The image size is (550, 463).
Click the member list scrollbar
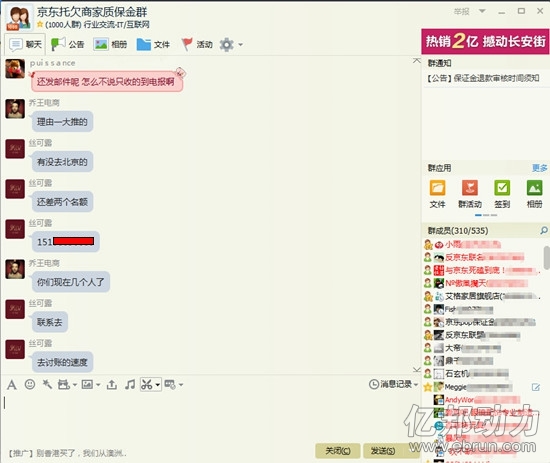coord(546,257)
